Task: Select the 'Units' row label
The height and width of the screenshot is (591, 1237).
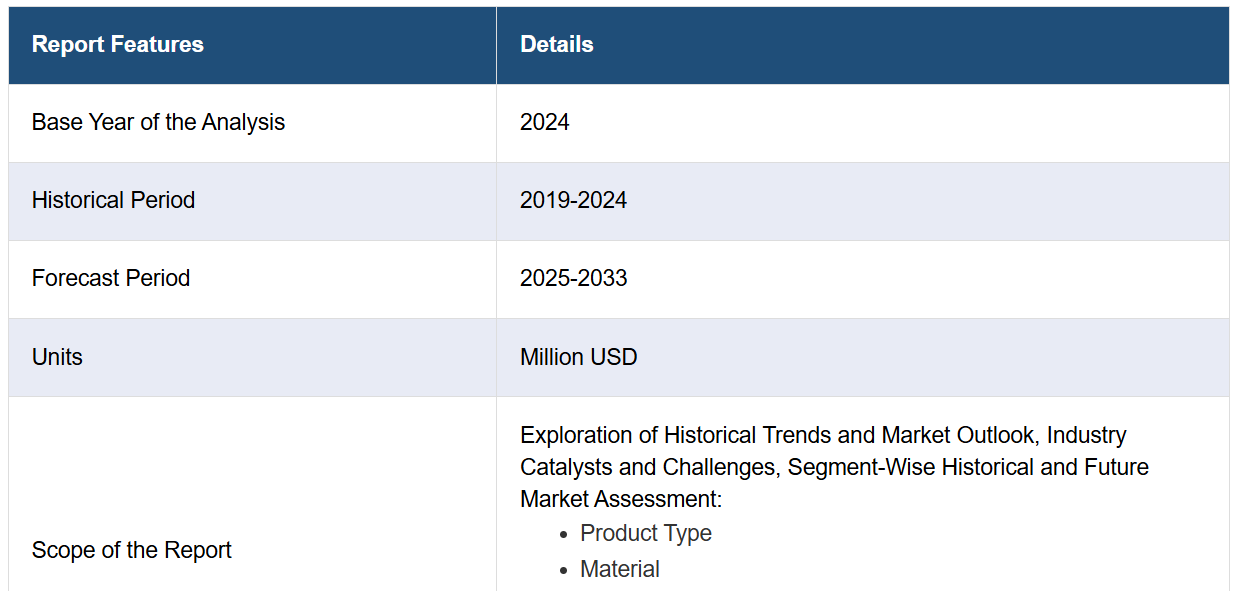Action: (57, 357)
